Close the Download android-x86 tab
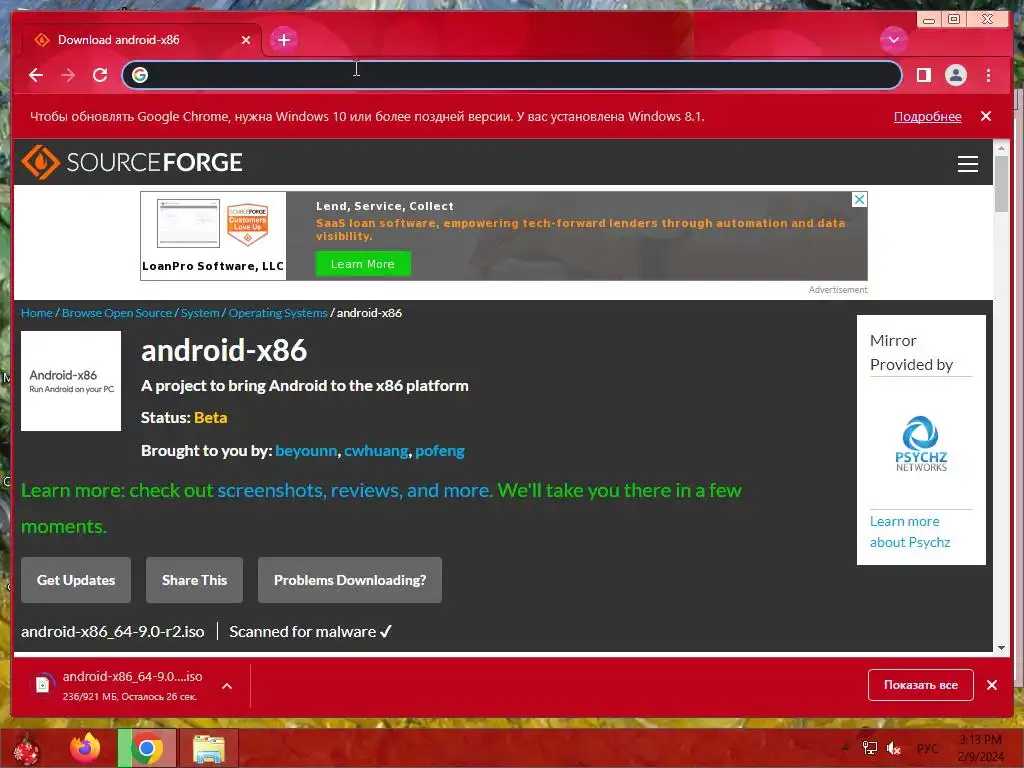This screenshot has width=1024, height=768. (246, 40)
